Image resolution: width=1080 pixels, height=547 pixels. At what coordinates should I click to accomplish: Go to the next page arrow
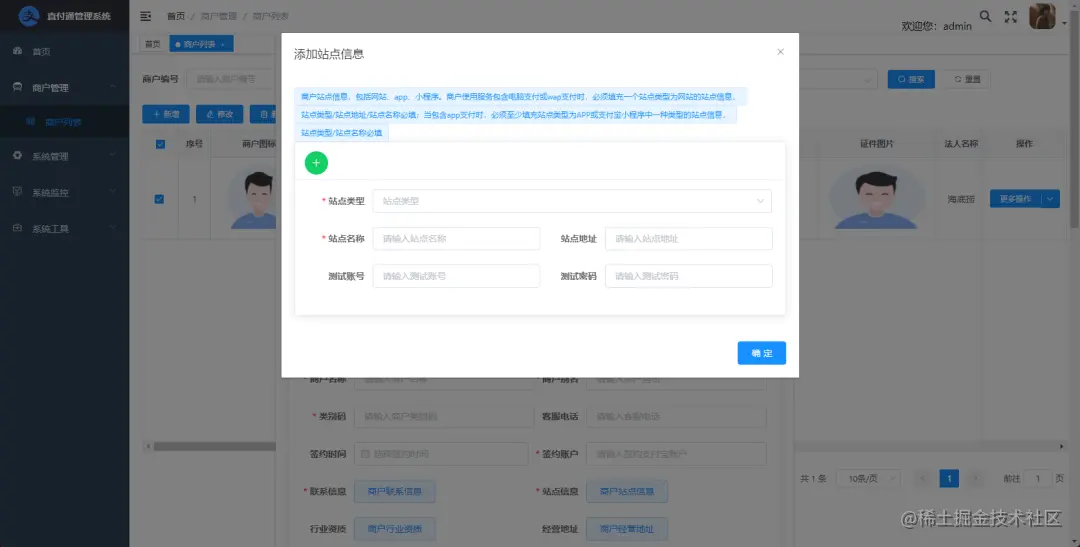[x=975, y=478]
